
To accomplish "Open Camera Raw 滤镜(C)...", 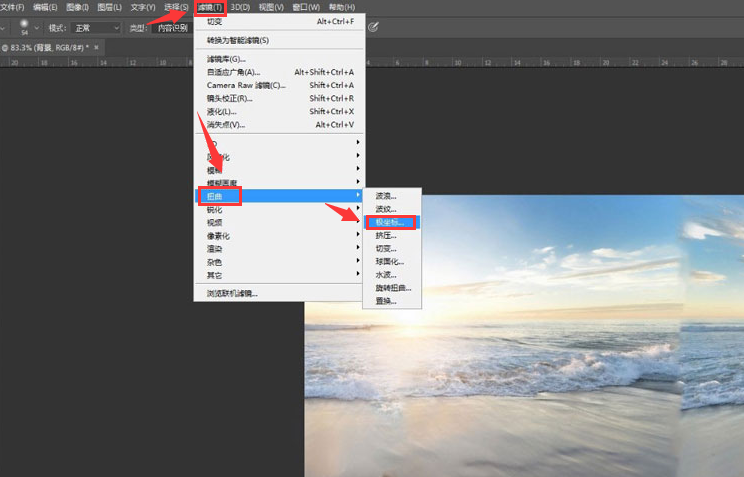I will (x=279, y=85).
